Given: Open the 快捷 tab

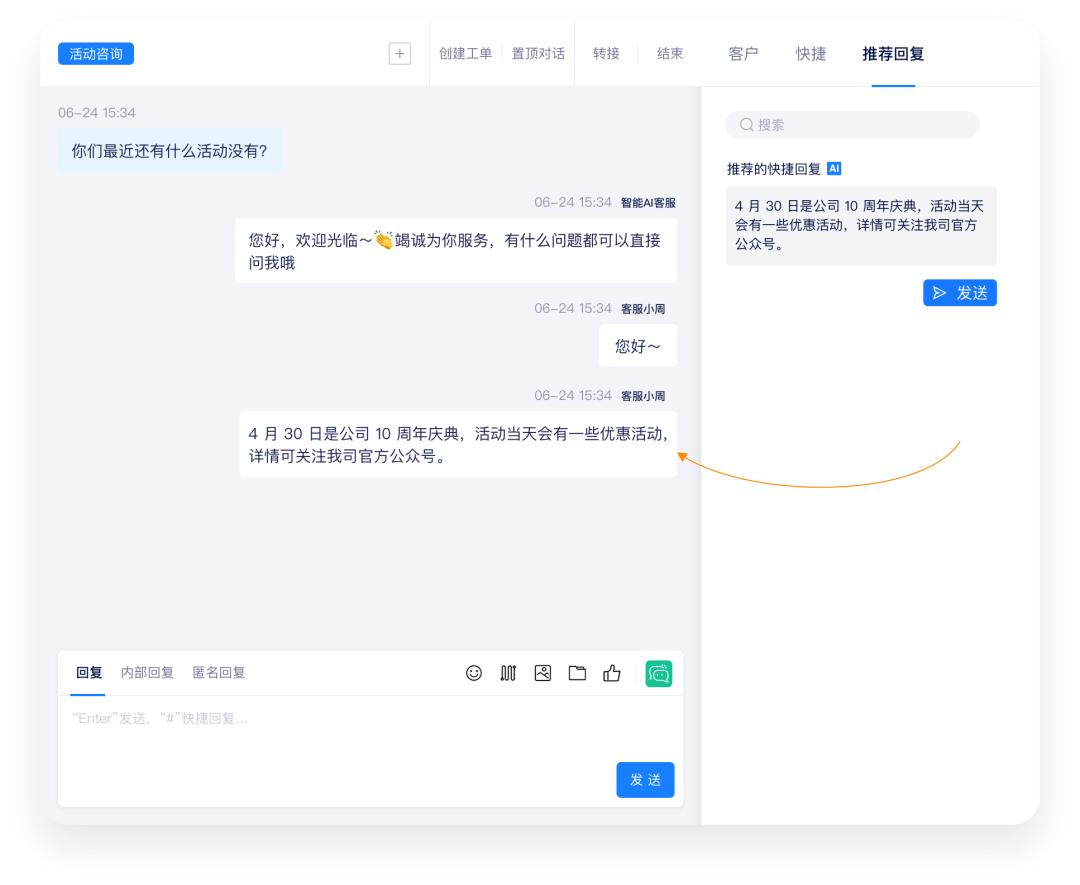Looking at the screenshot, I should pos(811,55).
